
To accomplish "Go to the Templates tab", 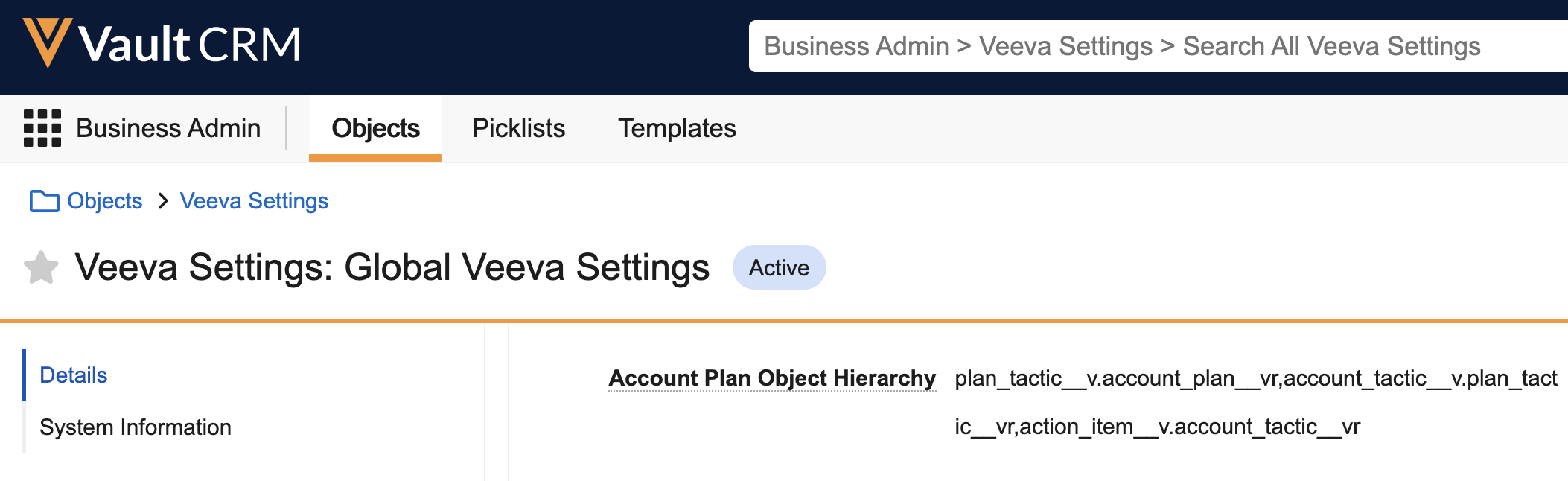I will tap(676, 128).
